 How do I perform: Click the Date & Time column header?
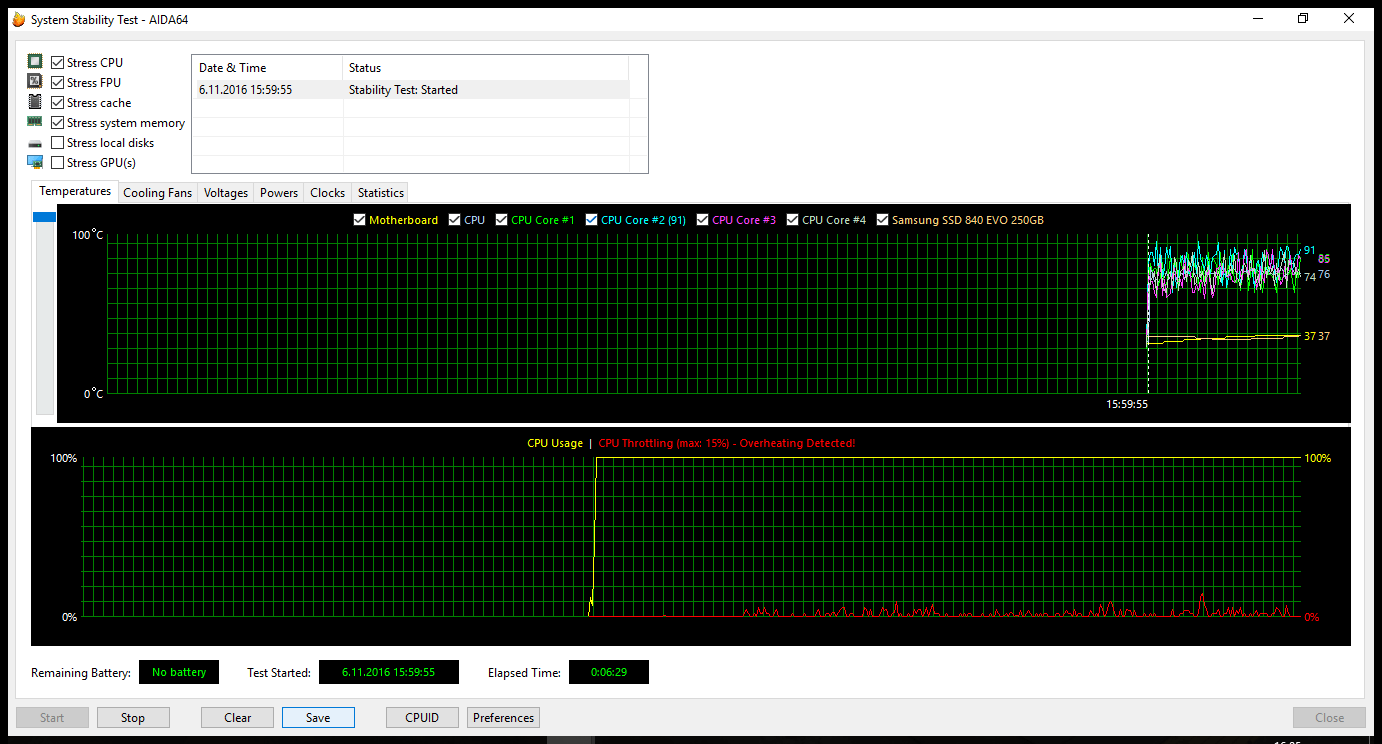tap(267, 68)
